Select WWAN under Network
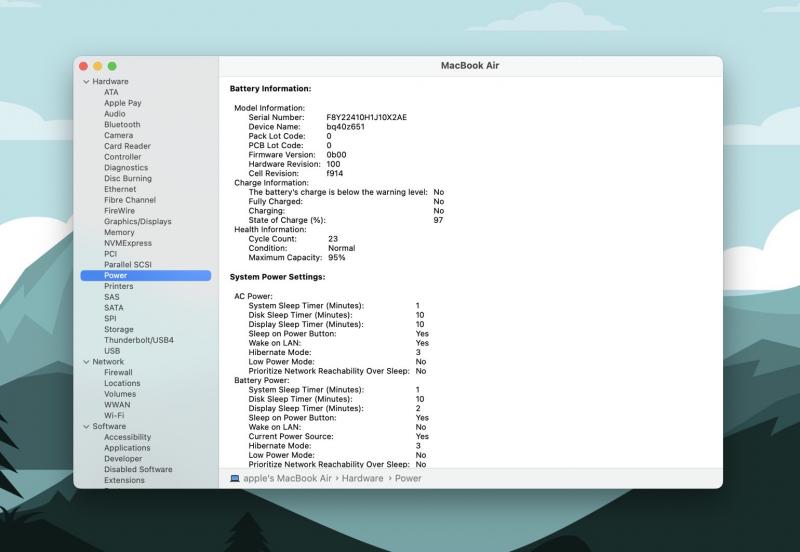800x552 pixels. tap(117, 405)
